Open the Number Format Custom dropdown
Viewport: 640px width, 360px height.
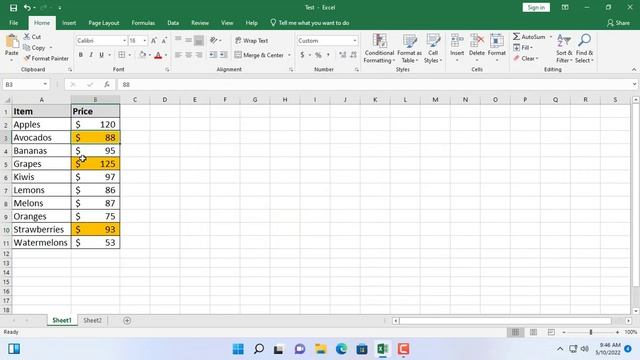pyautogui.click(x=355, y=41)
